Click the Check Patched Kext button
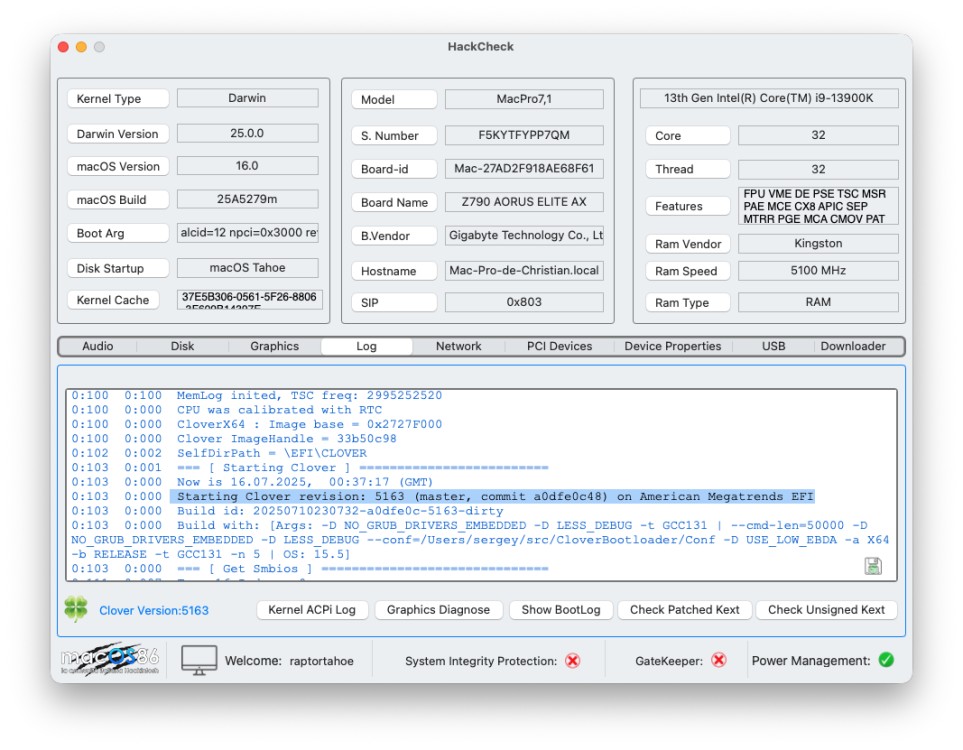The width and height of the screenshot is (963, 750). 685,610
